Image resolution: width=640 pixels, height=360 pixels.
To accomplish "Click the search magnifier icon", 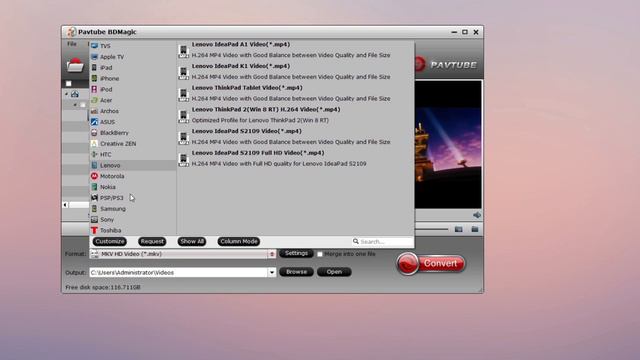I will [x=356, y=241].
